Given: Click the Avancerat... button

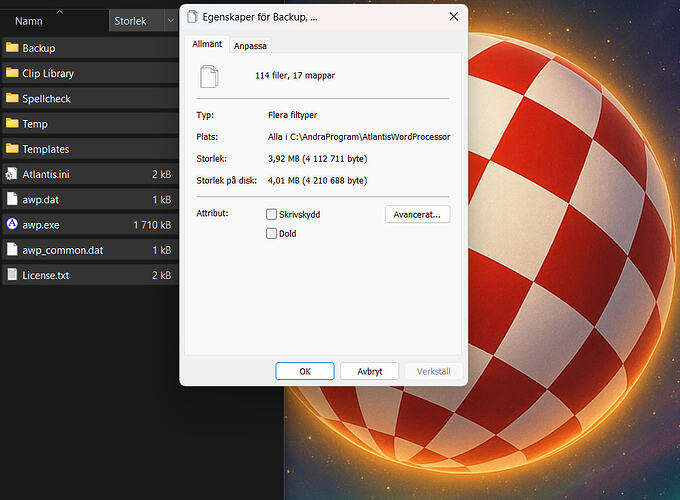Looking at the screenshot, I should 417,214.
